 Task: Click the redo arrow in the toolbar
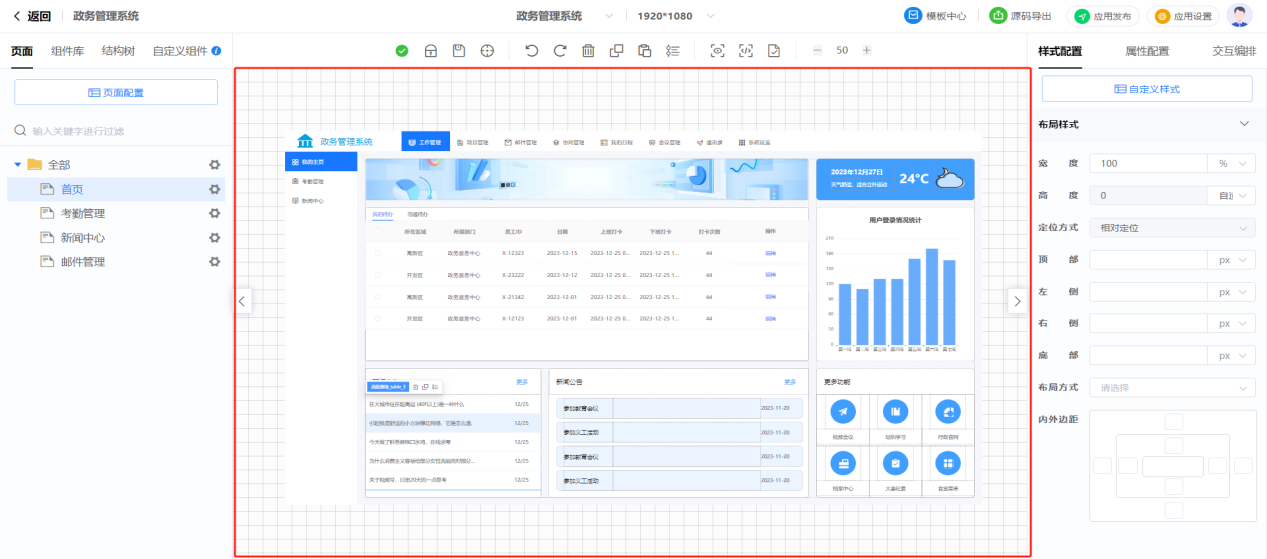point(560,50)
